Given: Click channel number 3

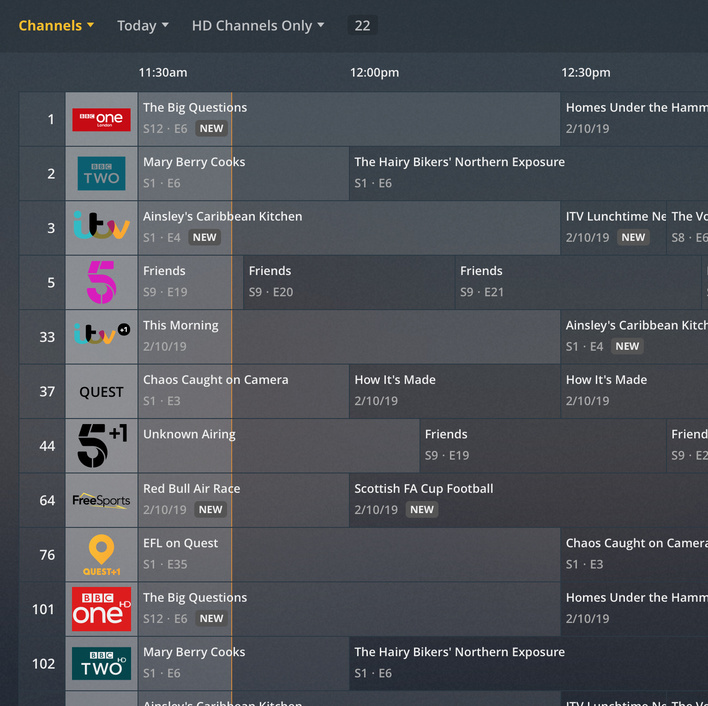Looking at the screenshot, I should coord(51,228).
